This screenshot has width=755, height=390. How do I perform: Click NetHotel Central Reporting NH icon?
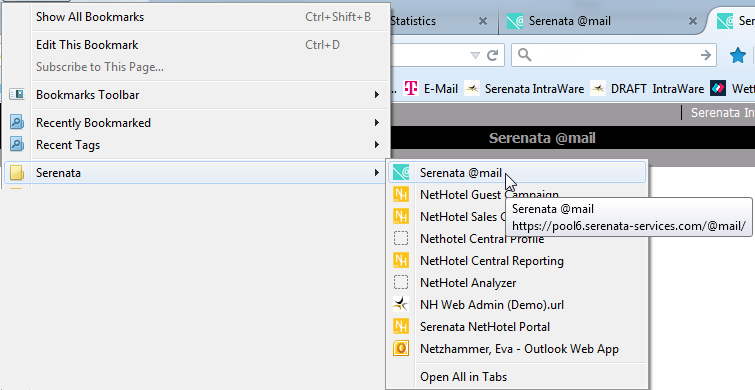tap(401, 260)
